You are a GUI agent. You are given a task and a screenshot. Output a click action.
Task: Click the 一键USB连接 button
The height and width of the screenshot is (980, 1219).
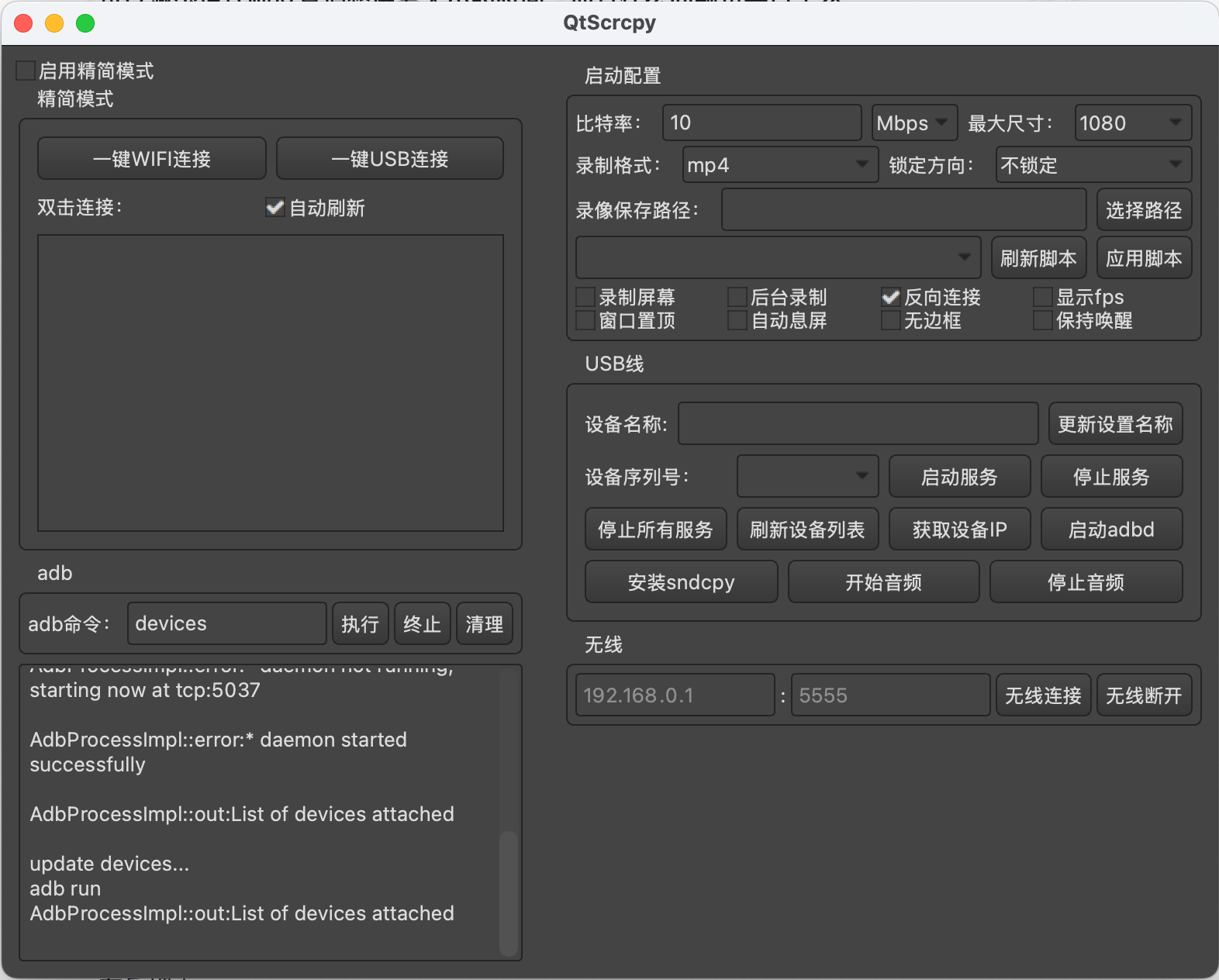click(390, 159)
